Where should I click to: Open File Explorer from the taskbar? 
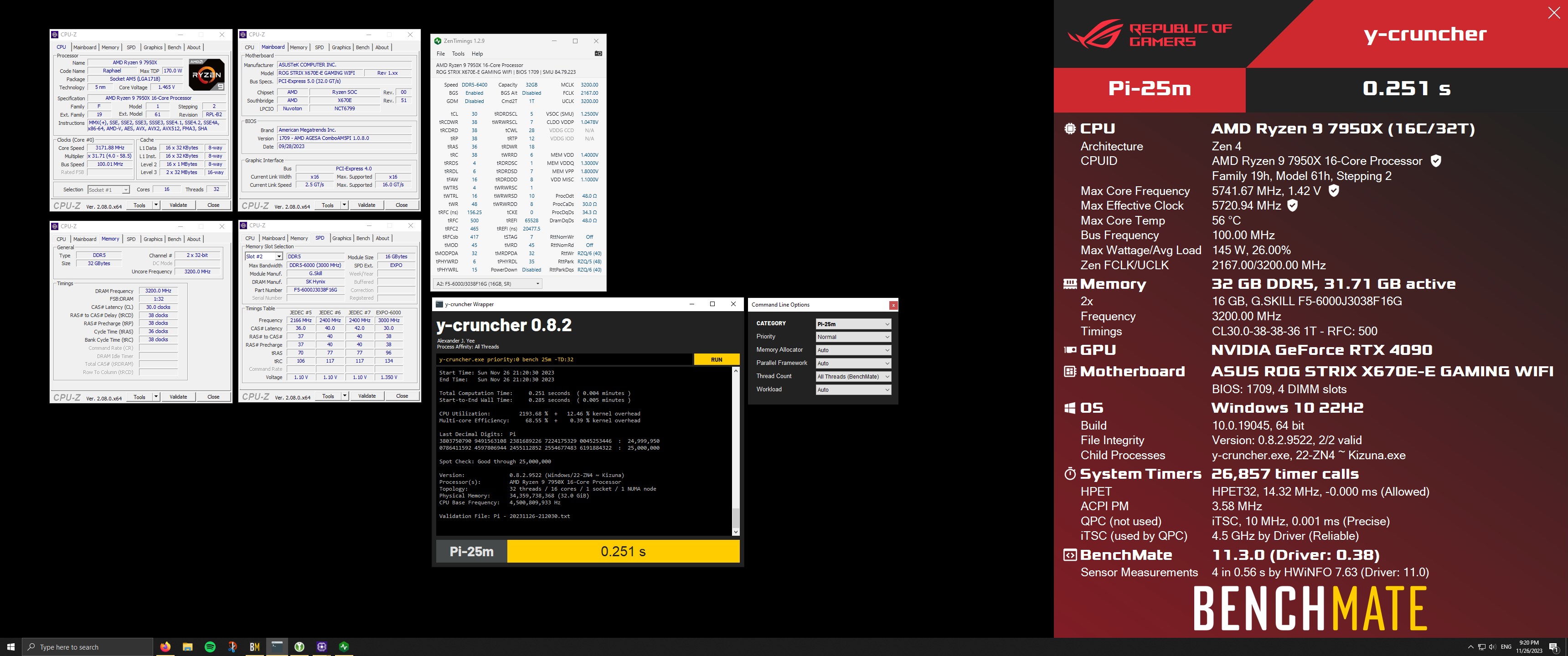(187, 646)
